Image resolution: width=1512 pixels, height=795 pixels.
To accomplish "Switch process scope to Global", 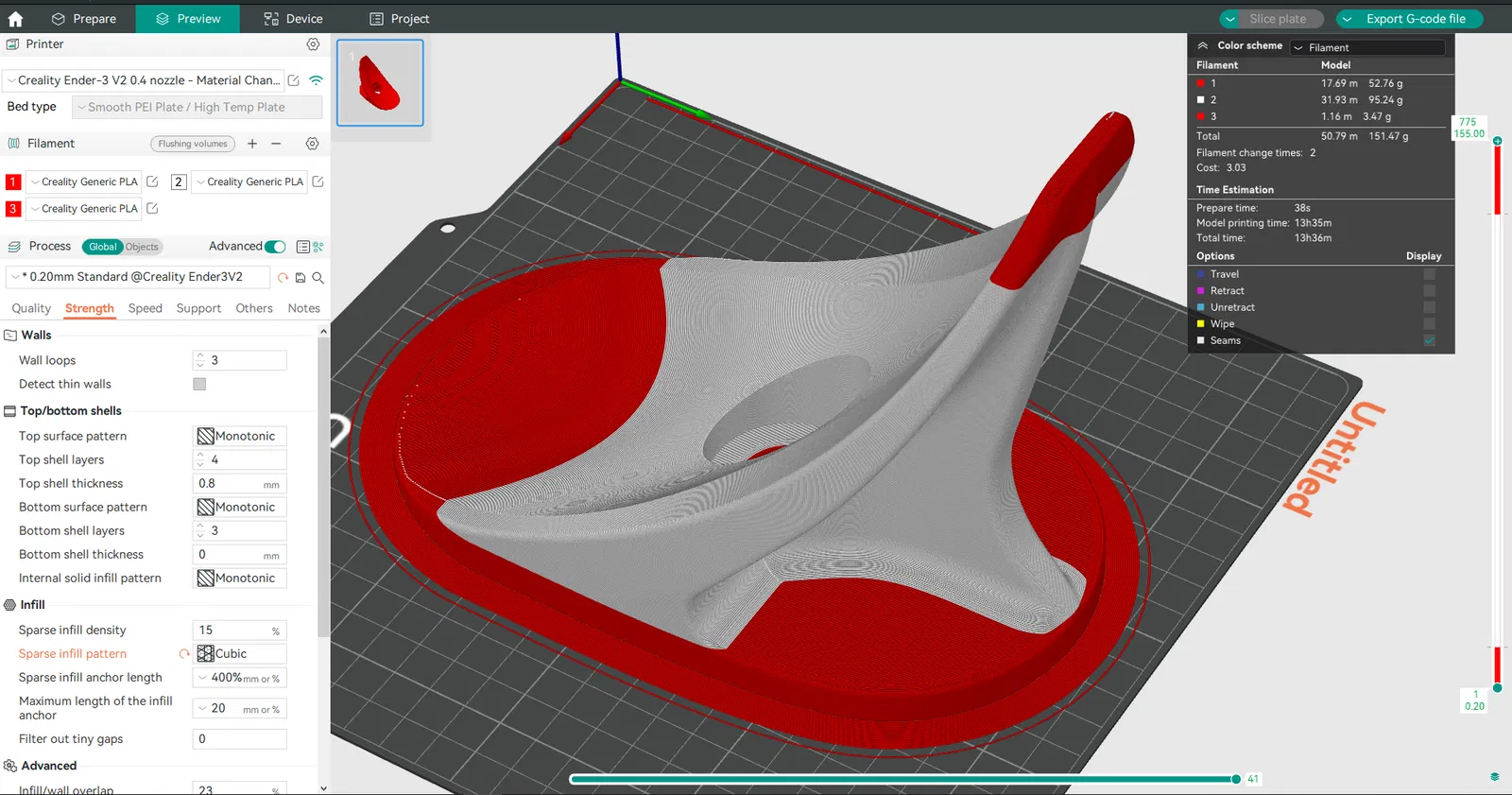I will click(102, 247).
